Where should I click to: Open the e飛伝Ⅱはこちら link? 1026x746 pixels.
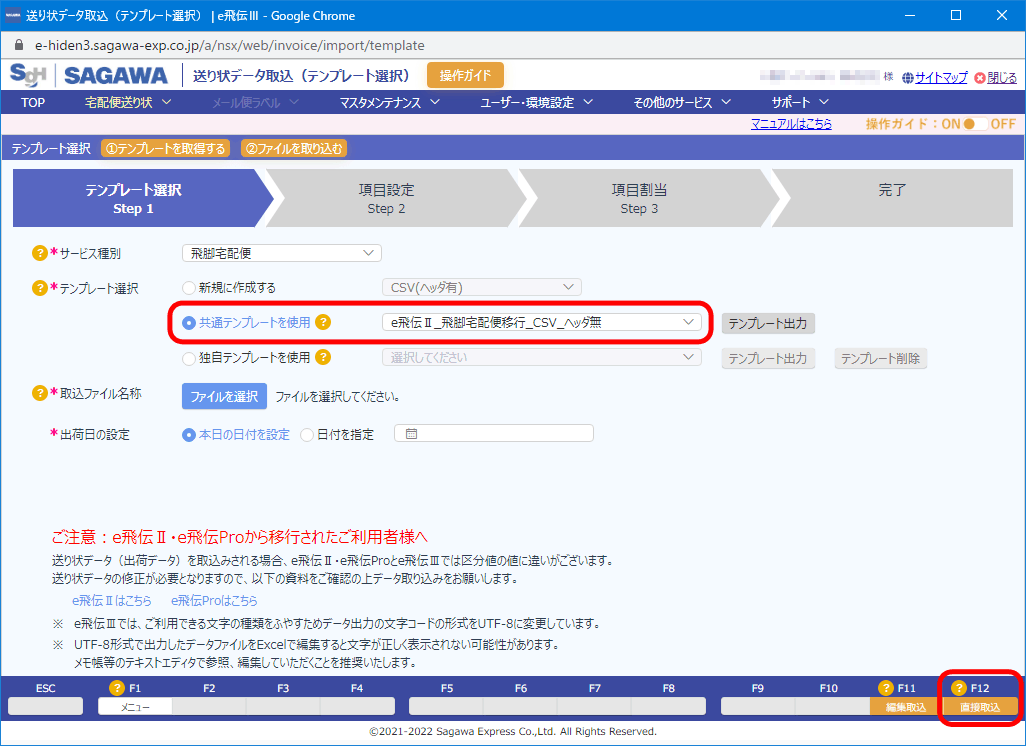click(x=112, y=600)
